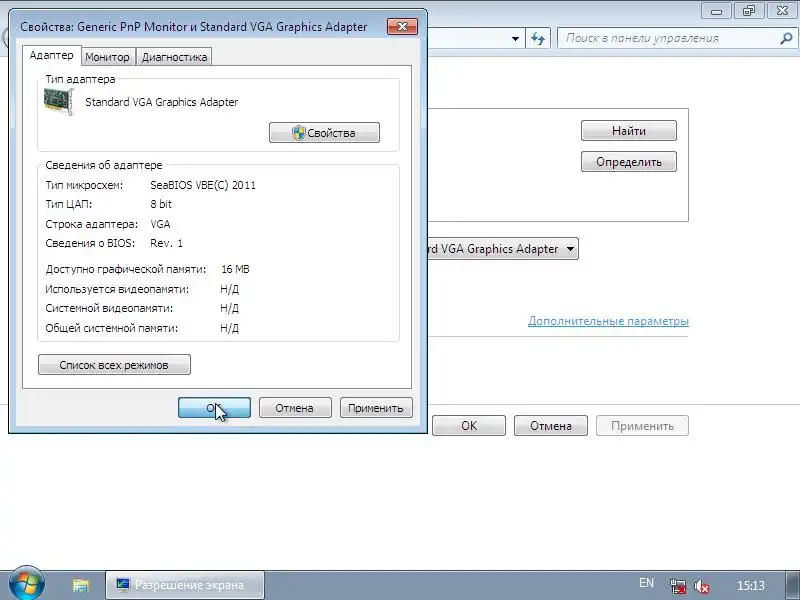Screen dimensions: 800x600
Task: Click Отмена in screen resolution window
Action: pyautogui.click(x=551, y=426)
